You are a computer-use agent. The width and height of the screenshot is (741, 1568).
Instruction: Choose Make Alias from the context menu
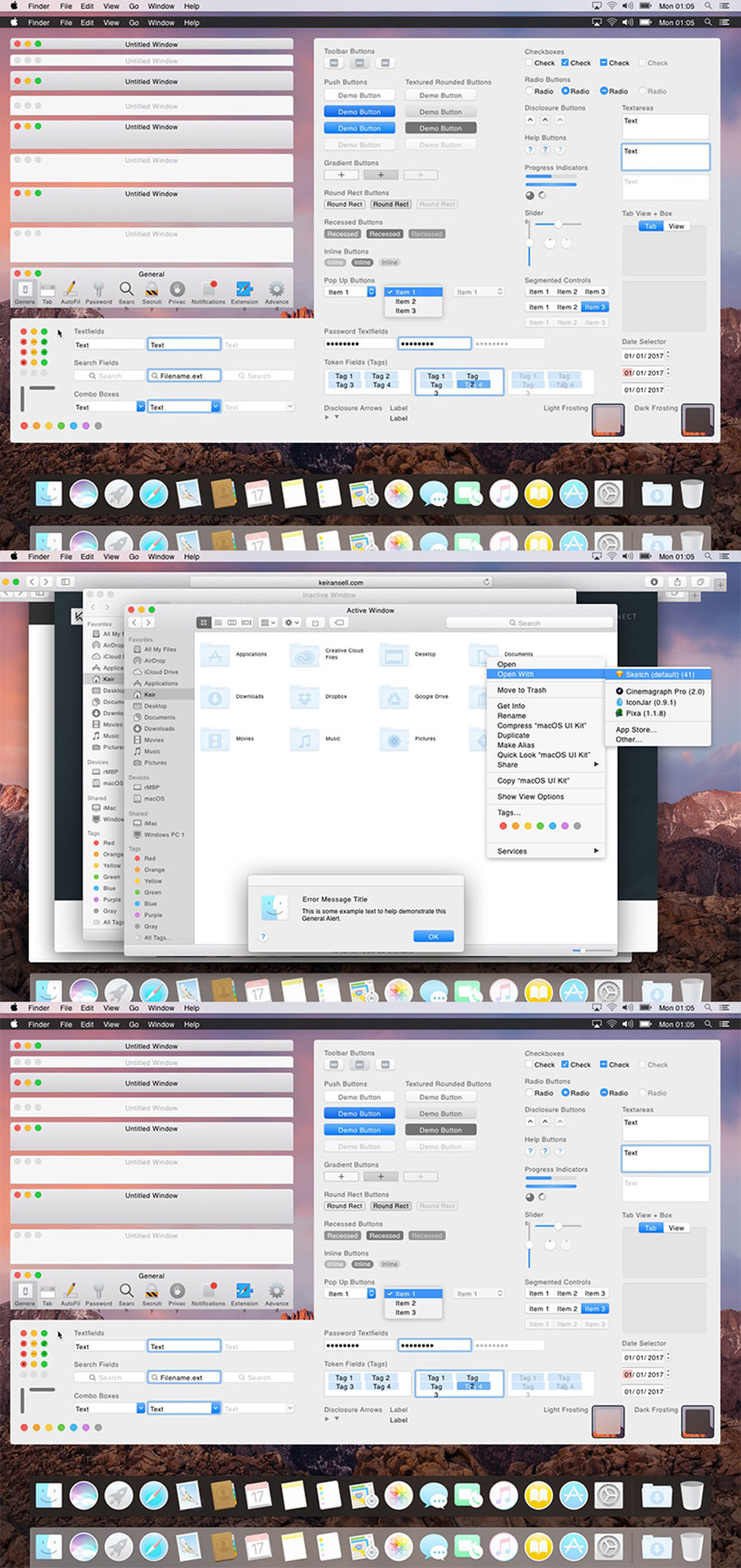click(546, 745)
